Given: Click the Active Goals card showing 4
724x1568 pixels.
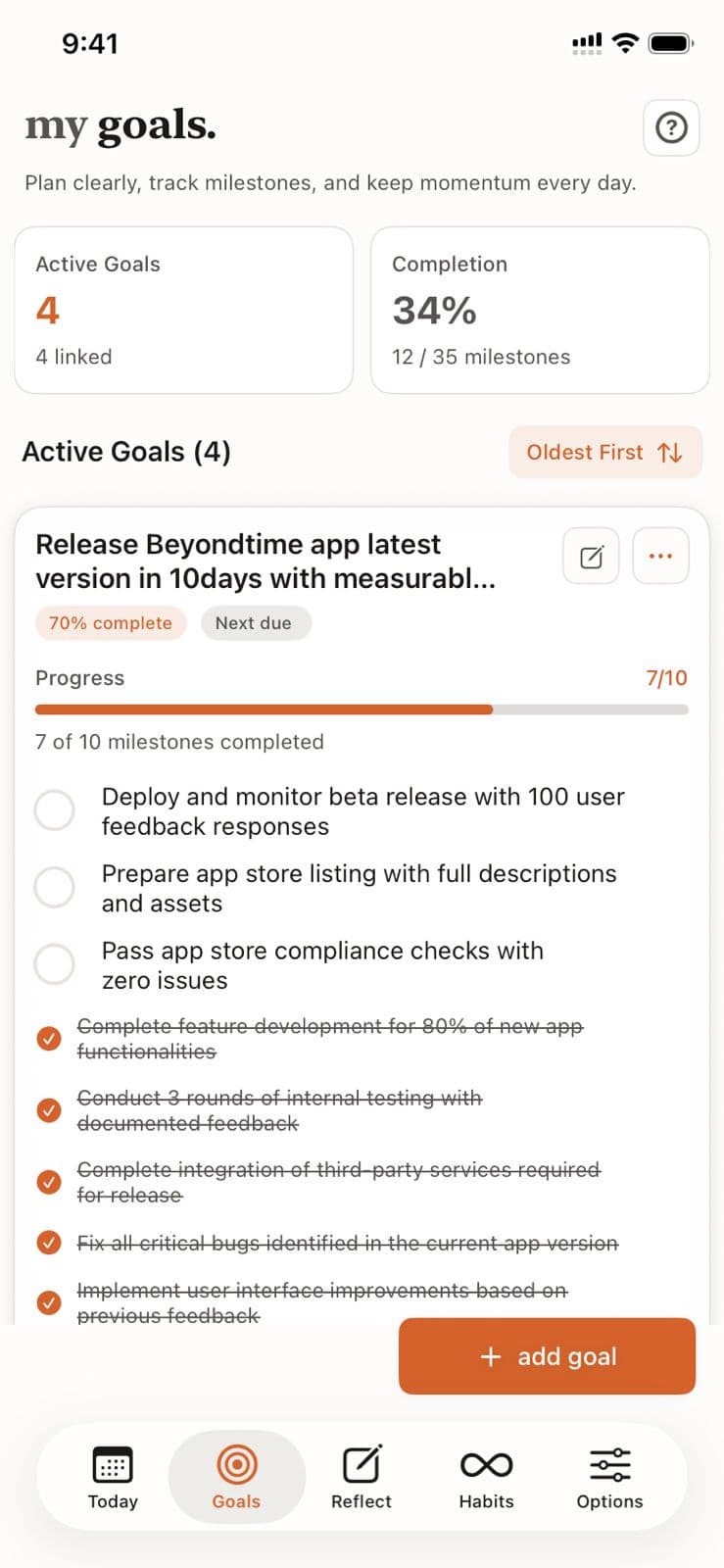Looking at the screenshot, I should (x=183, y=310).
